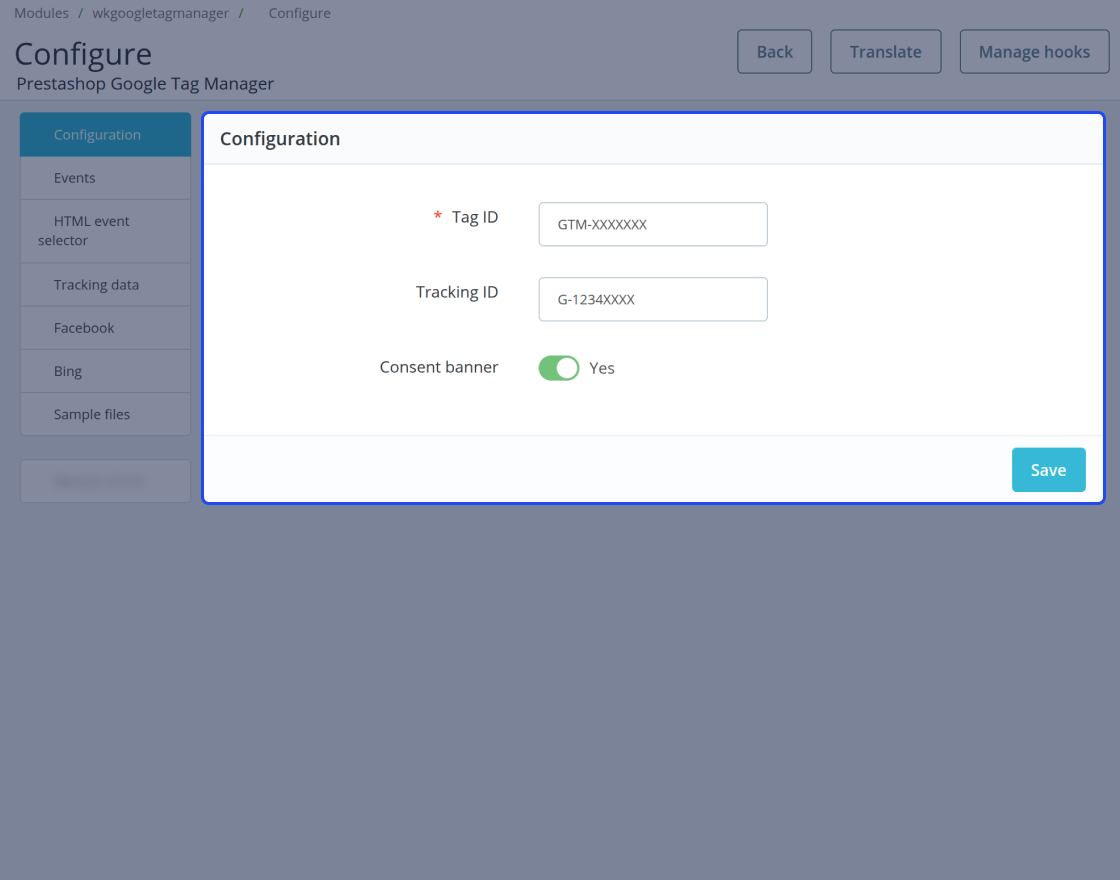Open wkgoogletagmanager breadcrumb link
The height and width of the screenshot is (880, 1120).
161,13
